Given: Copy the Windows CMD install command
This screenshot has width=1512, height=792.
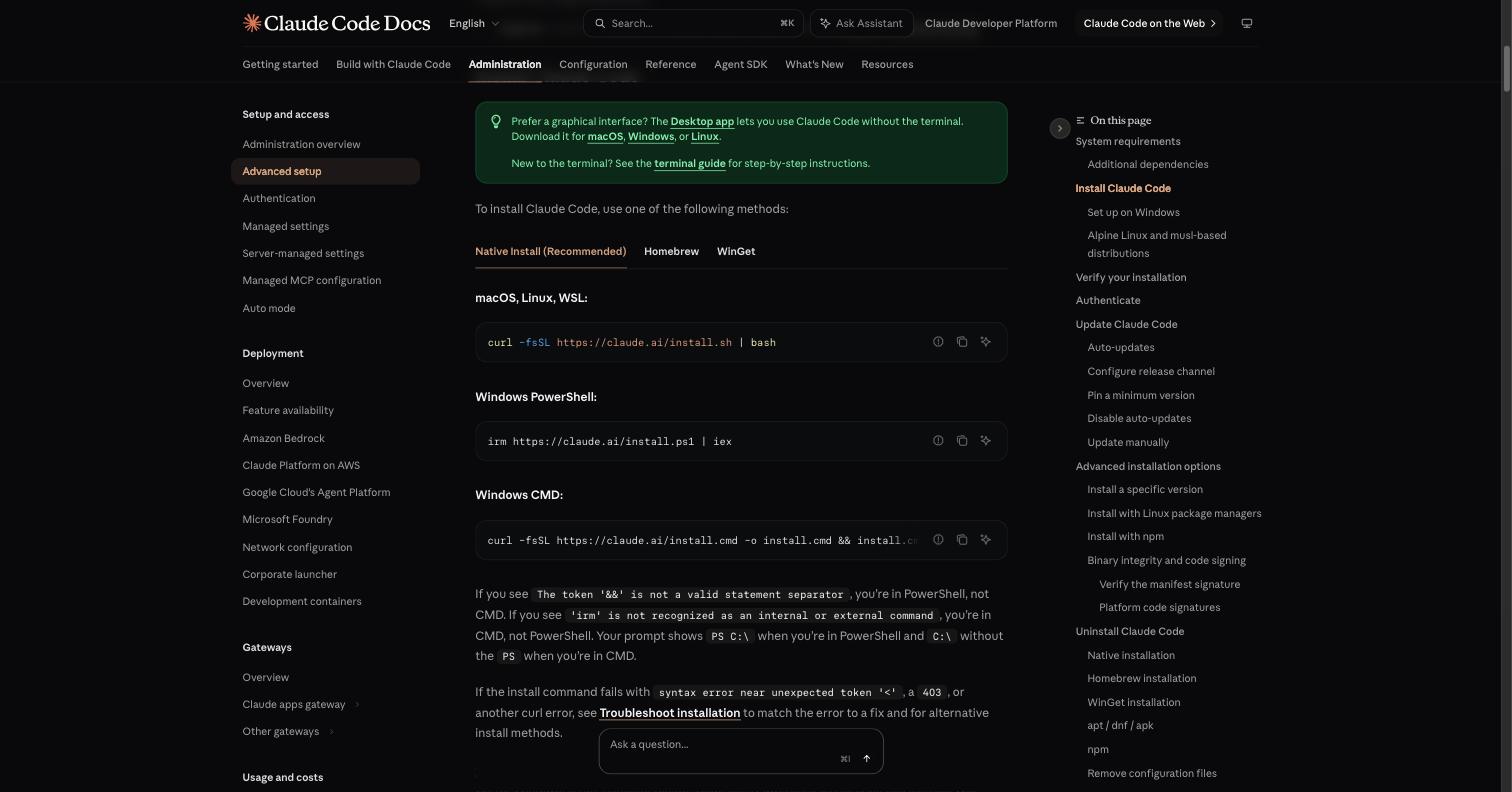Looking at the screenshot, I should click(962, 540).
